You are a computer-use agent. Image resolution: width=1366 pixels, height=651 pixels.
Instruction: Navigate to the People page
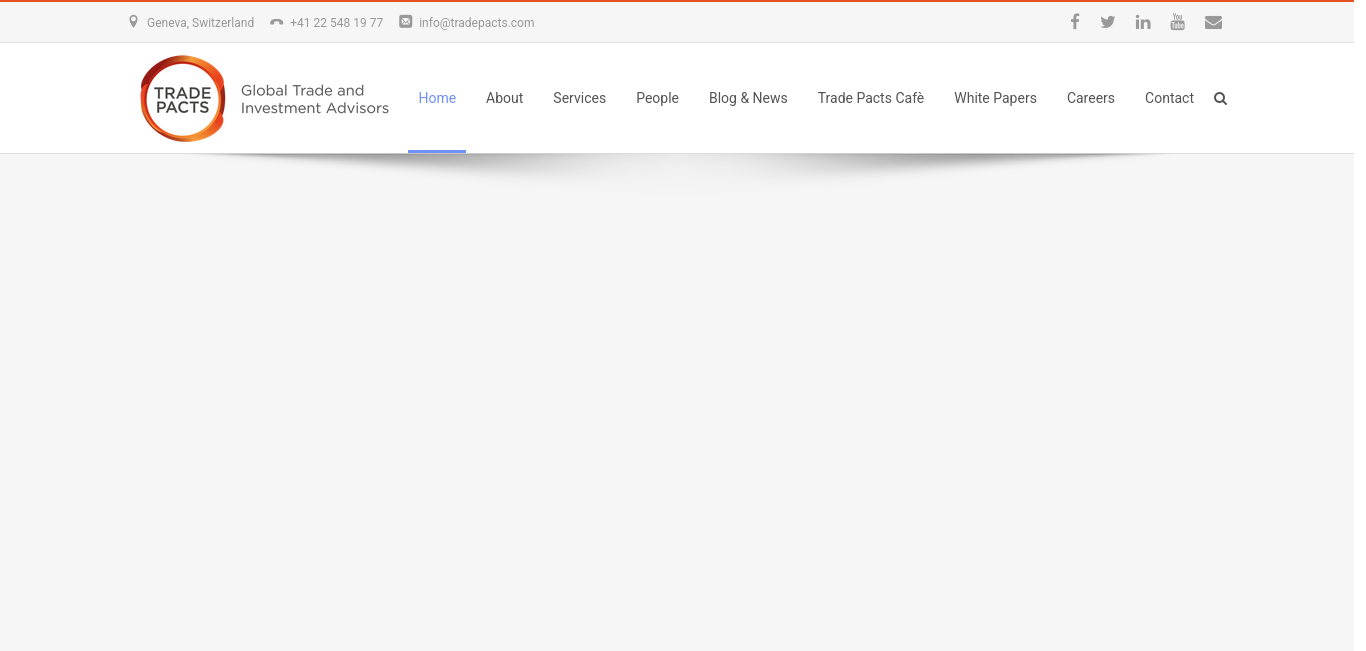(x=657, y=98)
